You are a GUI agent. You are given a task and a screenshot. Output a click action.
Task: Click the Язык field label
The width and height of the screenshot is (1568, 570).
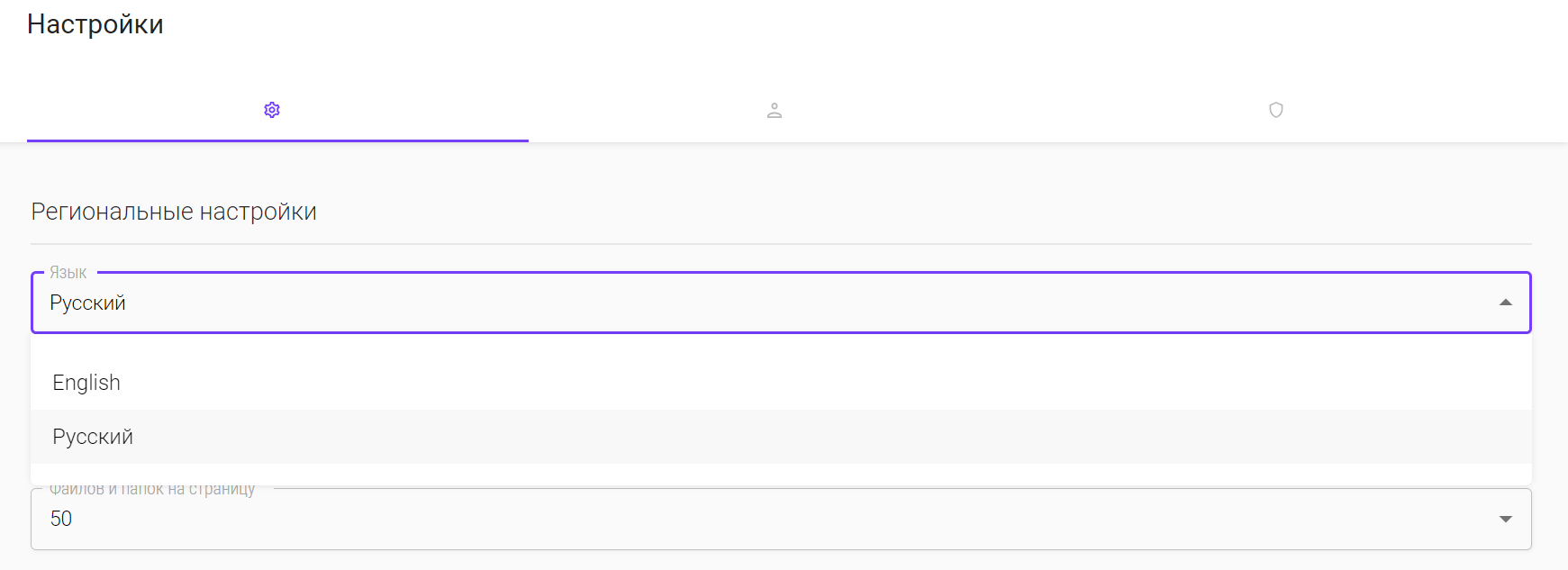(68, 273)
